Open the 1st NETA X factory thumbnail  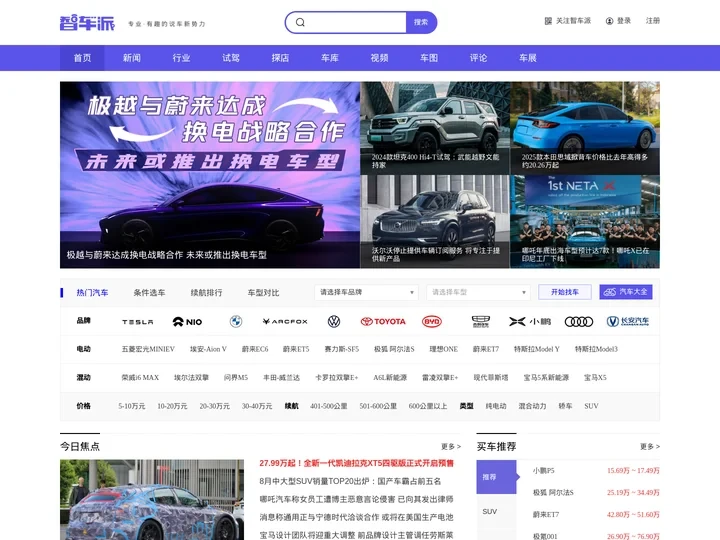click(x=585, y=221)
